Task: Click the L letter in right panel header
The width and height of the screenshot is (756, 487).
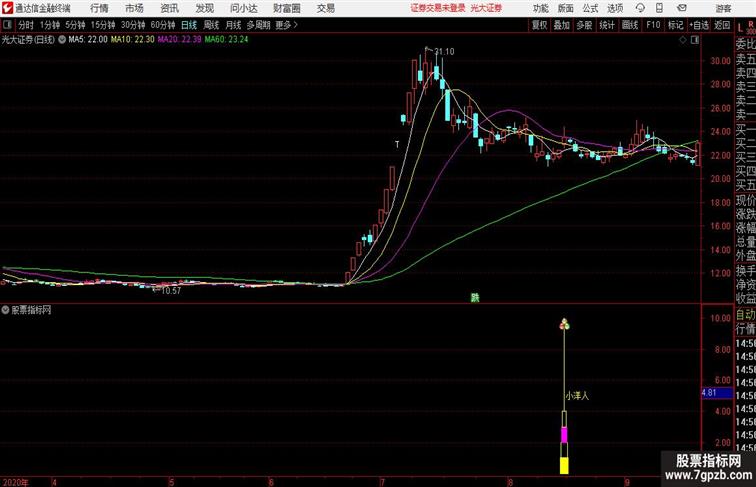Action: (x=741, y=28)
